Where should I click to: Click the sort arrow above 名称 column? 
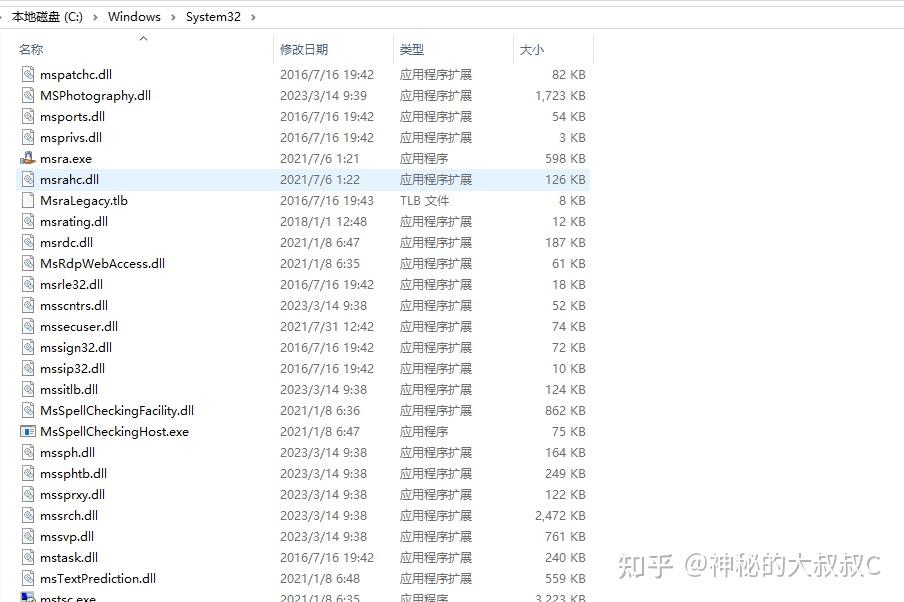(143, 38)
